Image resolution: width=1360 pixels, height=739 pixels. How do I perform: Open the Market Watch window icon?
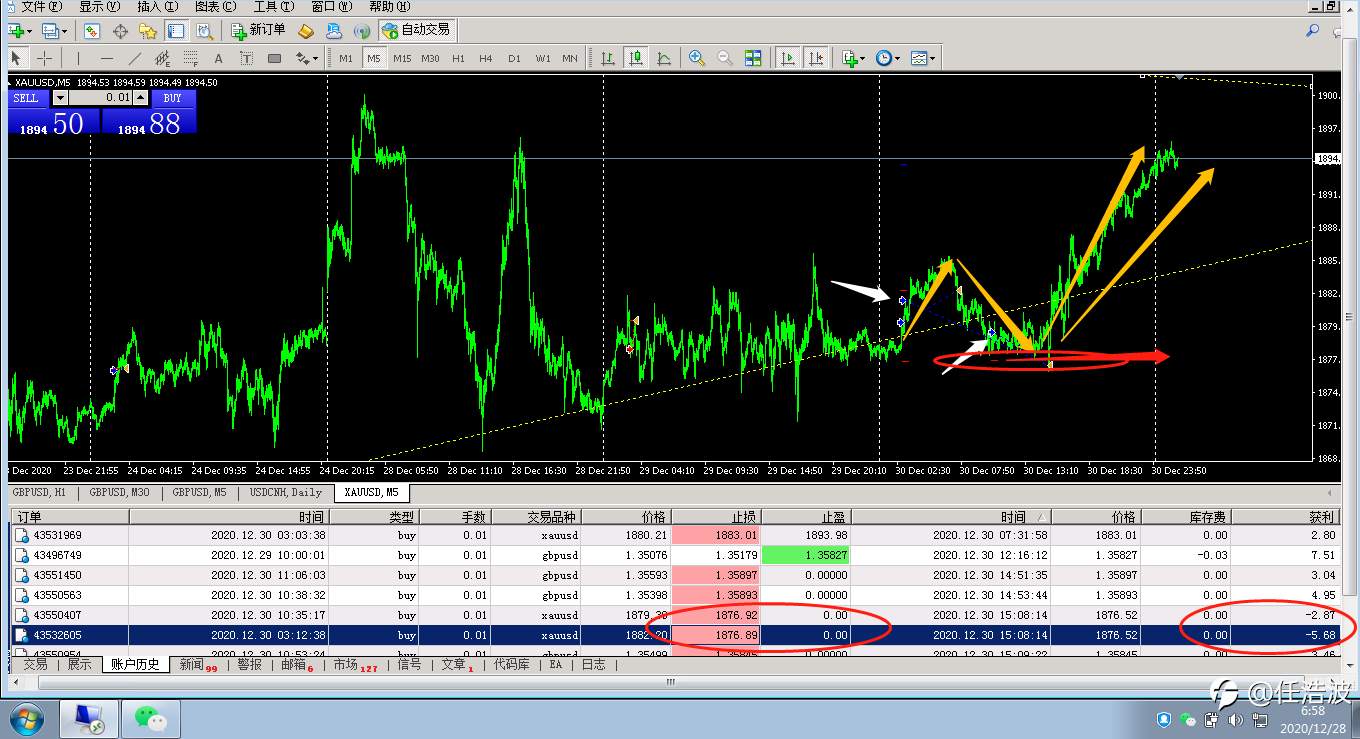[92, 31]
